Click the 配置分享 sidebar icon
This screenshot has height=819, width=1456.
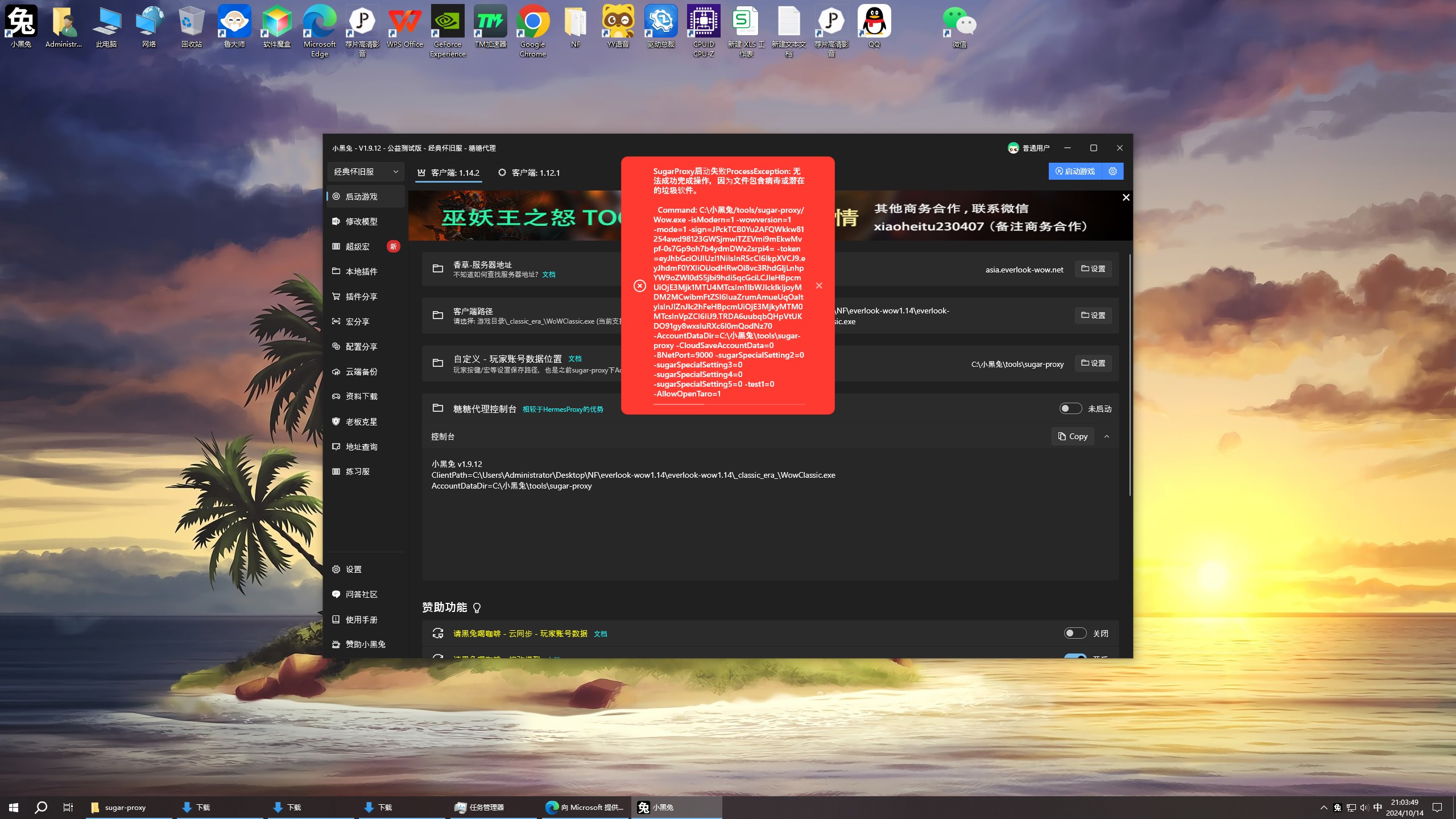336,346
